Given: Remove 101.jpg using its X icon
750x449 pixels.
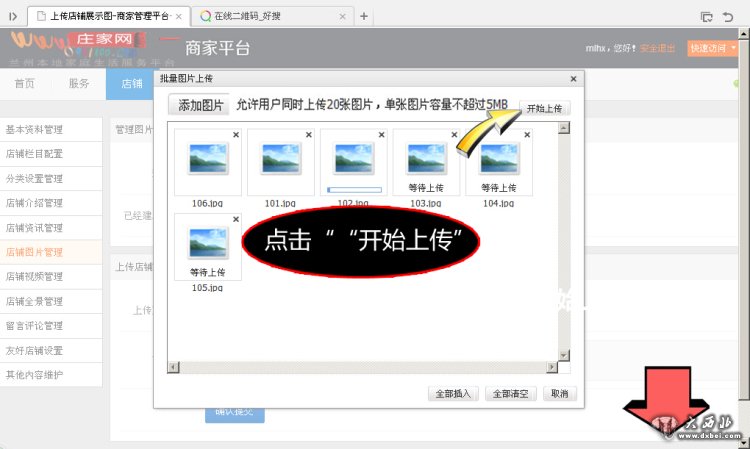Looking at the screenshot, I should pos(309,135).
